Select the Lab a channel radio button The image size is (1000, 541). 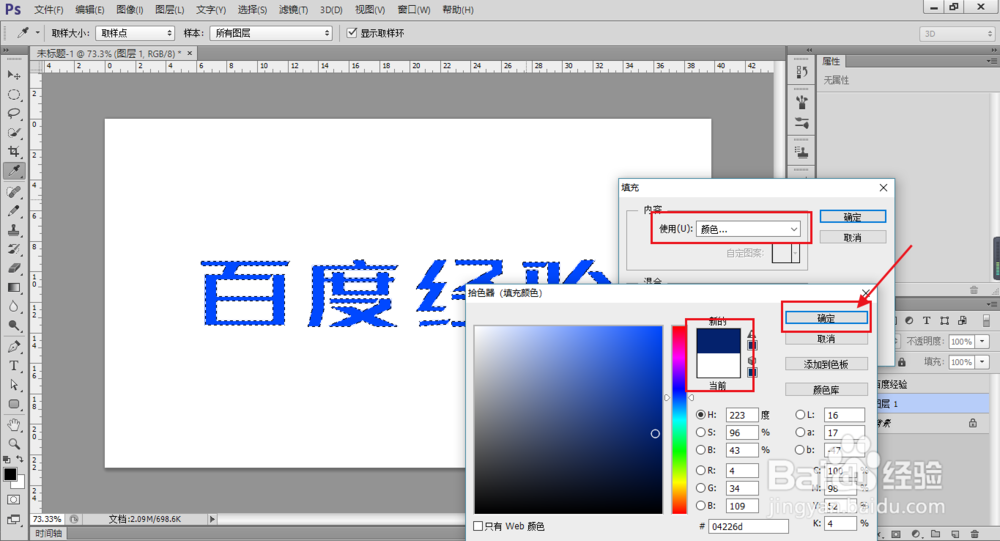click(x=800, y=433)
